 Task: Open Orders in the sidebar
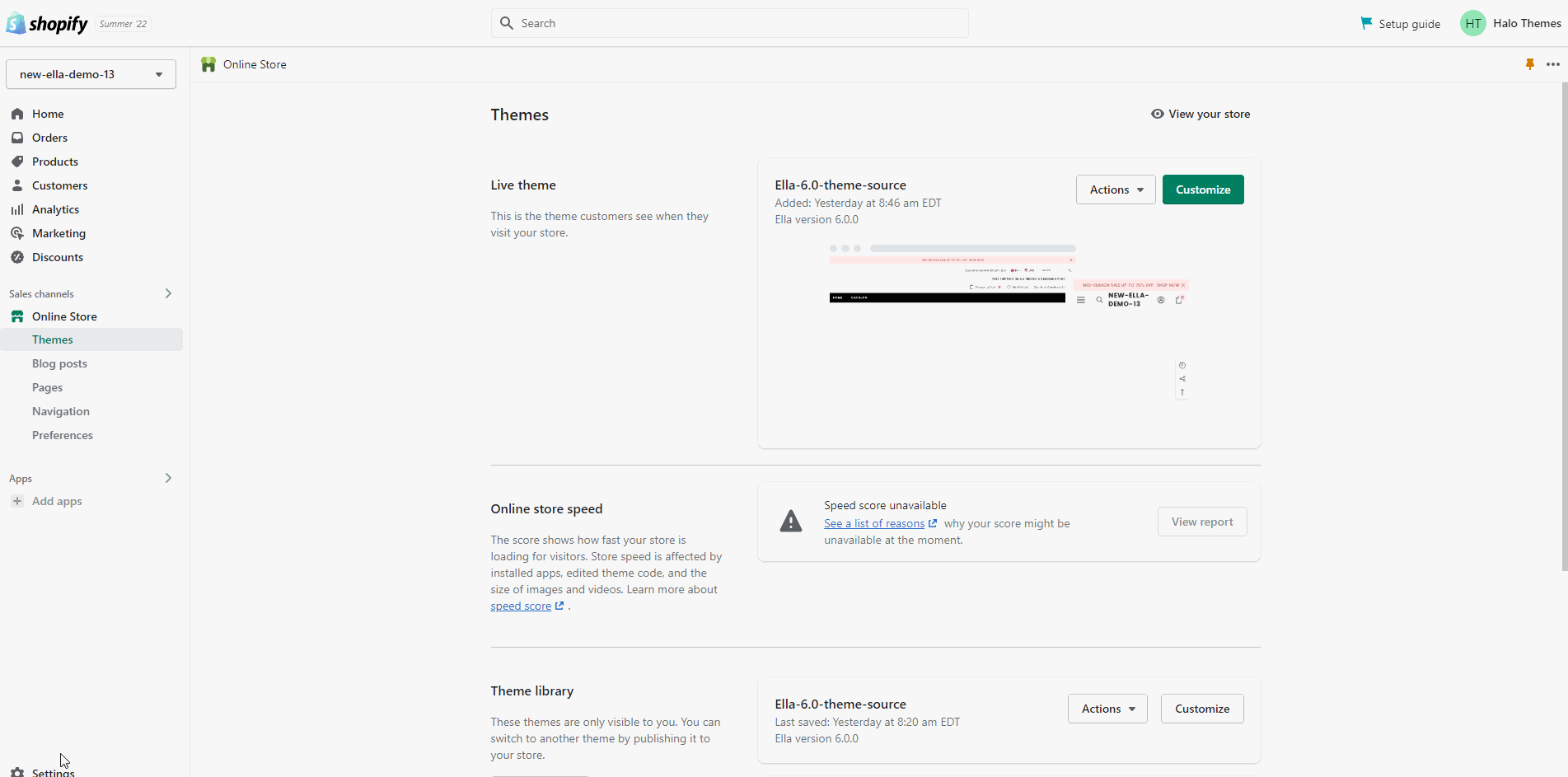tap(49, 138)
